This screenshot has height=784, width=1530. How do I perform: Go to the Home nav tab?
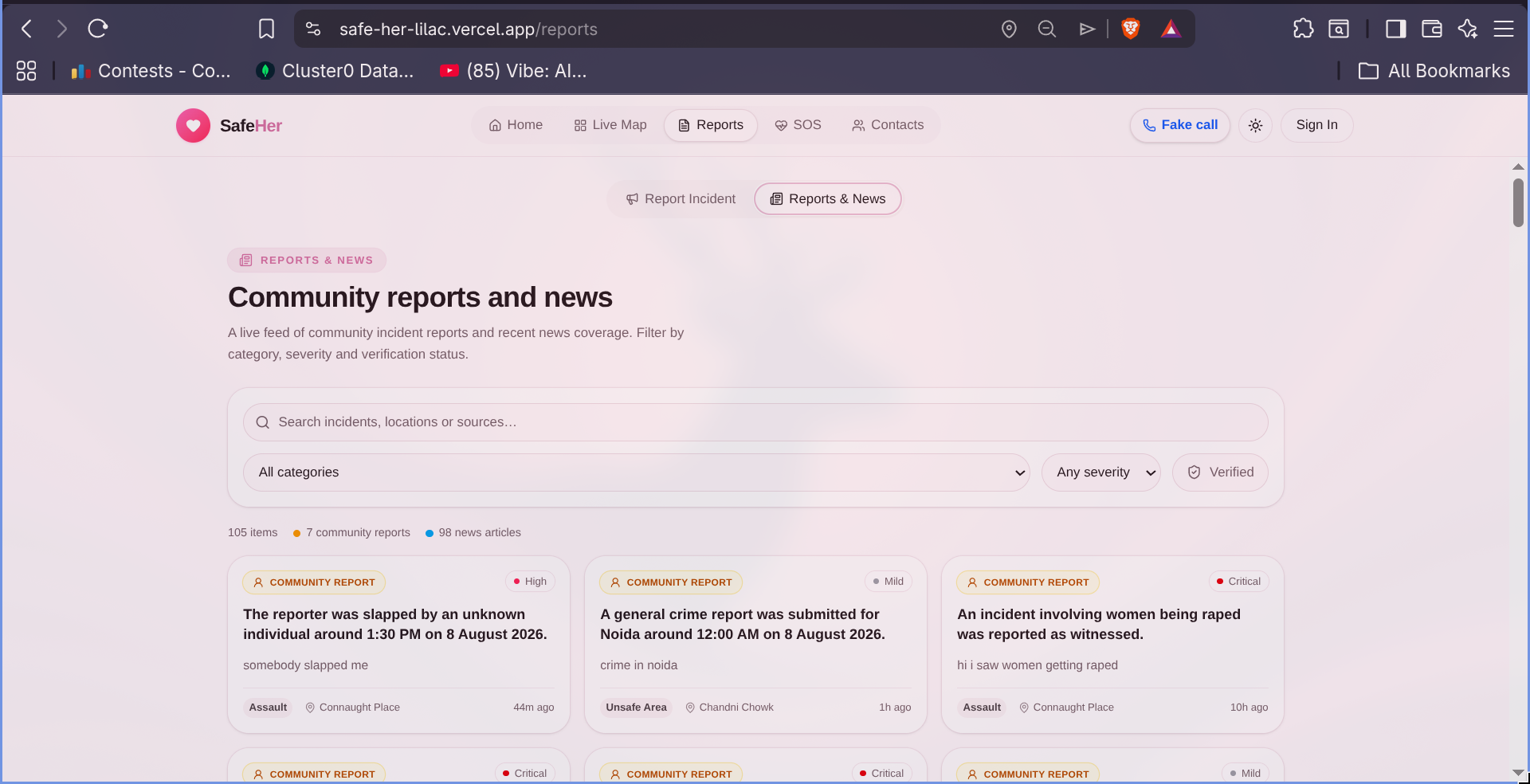pyautogui.click(x=516, y=125)
